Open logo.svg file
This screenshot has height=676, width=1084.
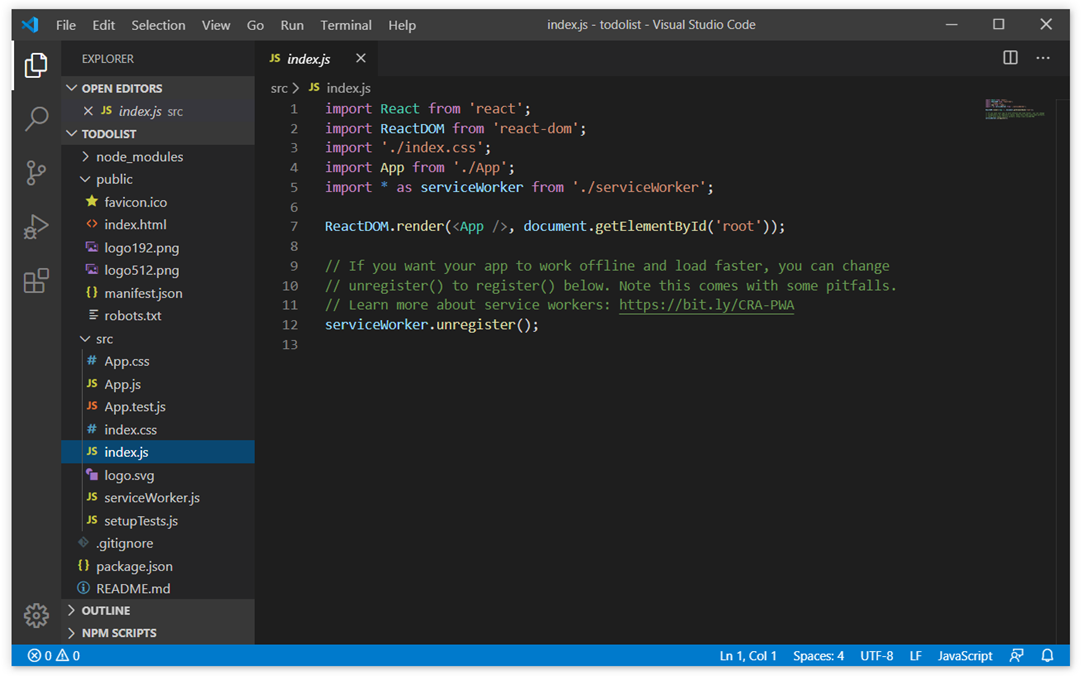[x=158, y=475]
